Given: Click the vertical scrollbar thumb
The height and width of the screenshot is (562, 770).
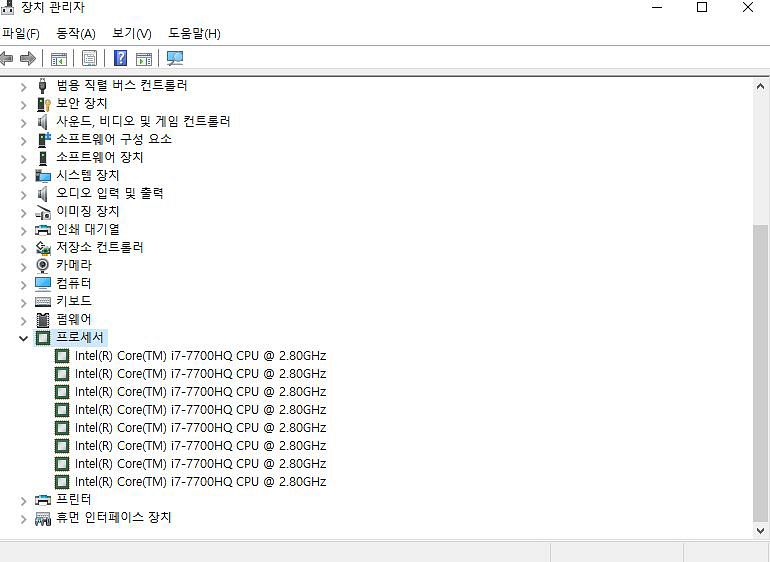Looking at the screenshot, I should 760,373.
